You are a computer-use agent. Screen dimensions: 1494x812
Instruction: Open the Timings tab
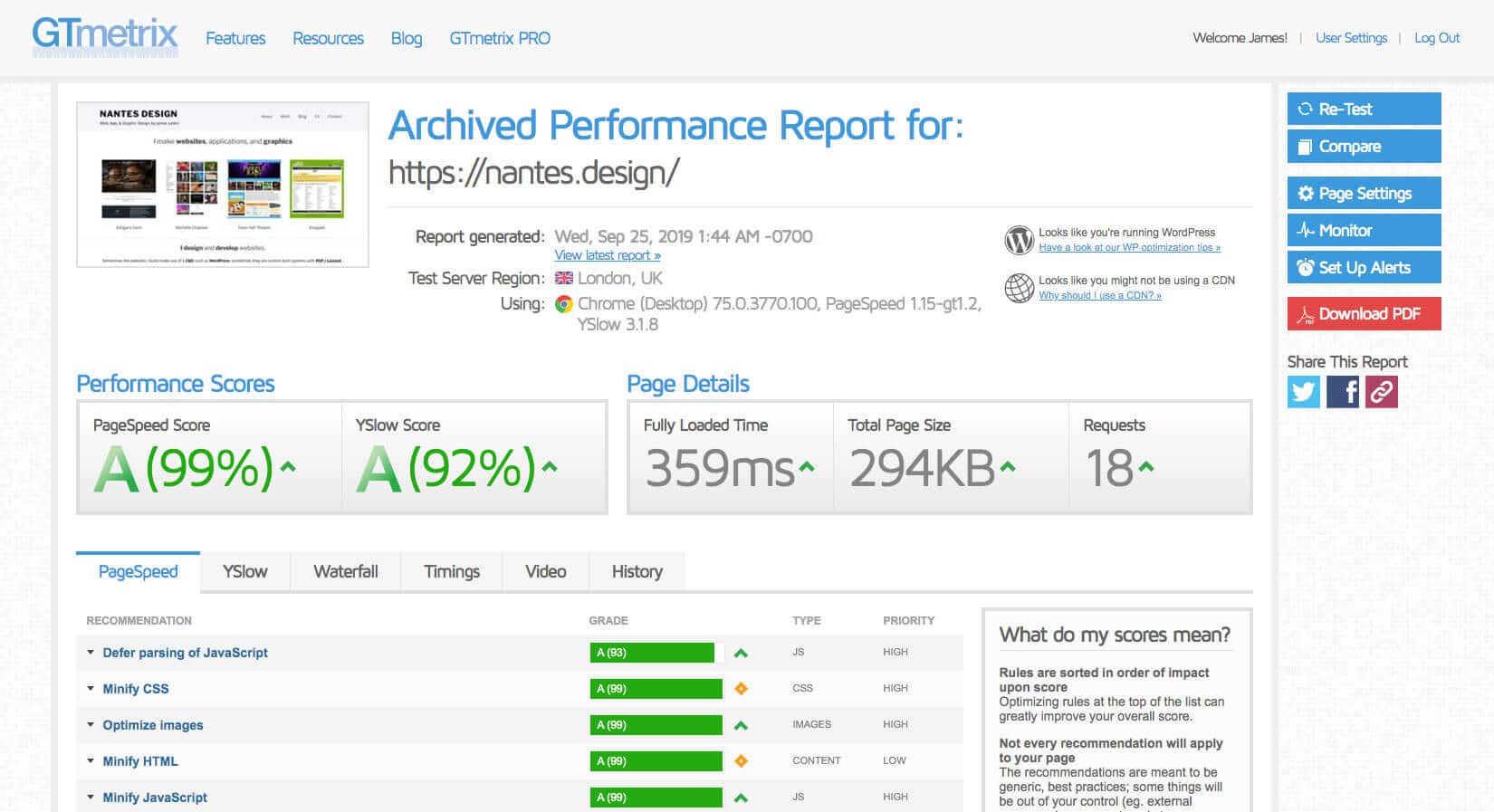point(452,572)
